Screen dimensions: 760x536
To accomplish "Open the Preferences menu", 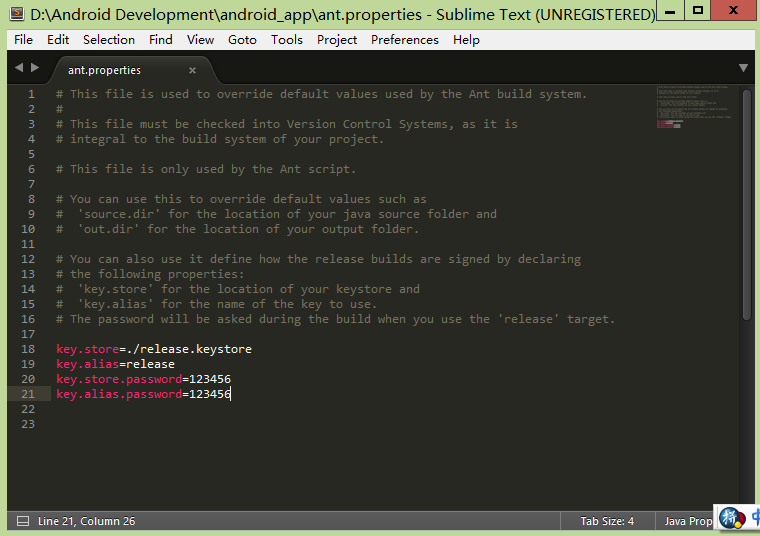I will click(405, 40).
